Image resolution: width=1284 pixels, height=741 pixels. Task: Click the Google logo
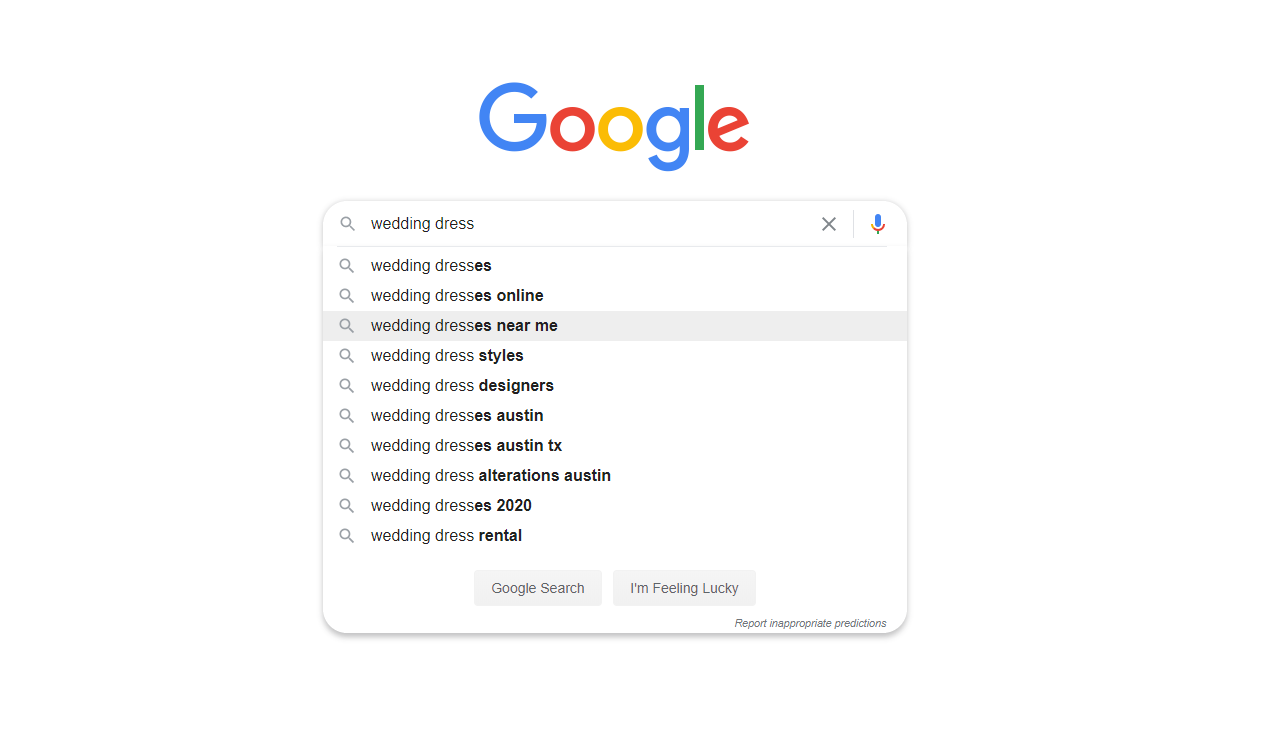614,126
